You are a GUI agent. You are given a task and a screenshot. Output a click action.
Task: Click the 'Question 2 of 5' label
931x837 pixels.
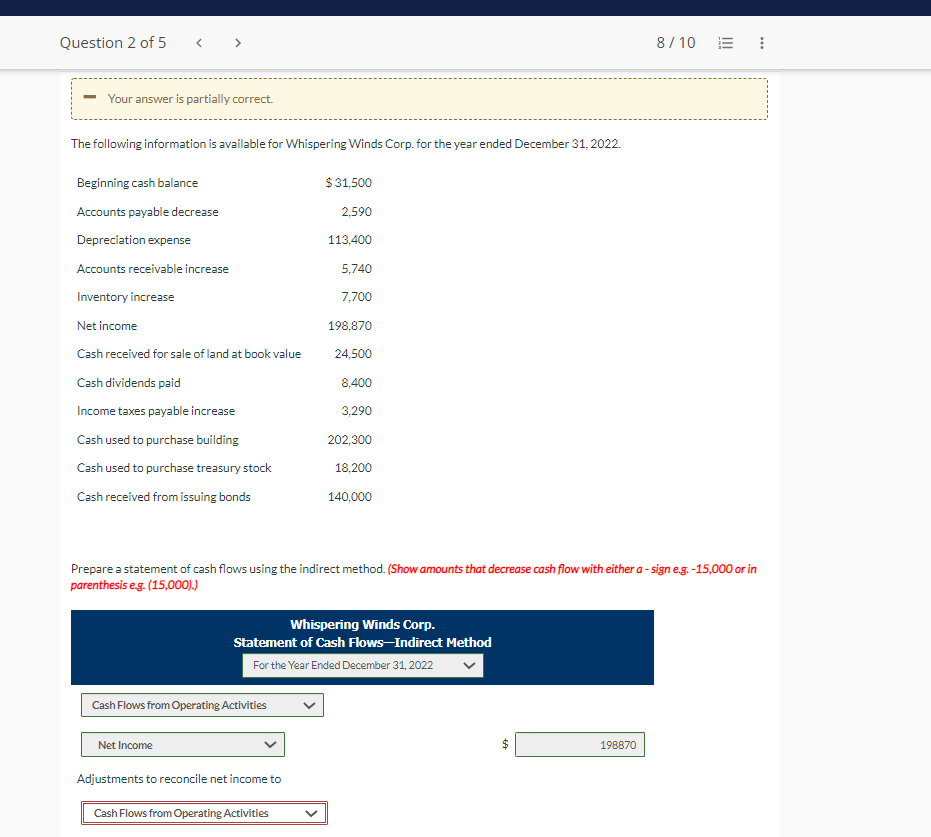click(x=113, y=43)
